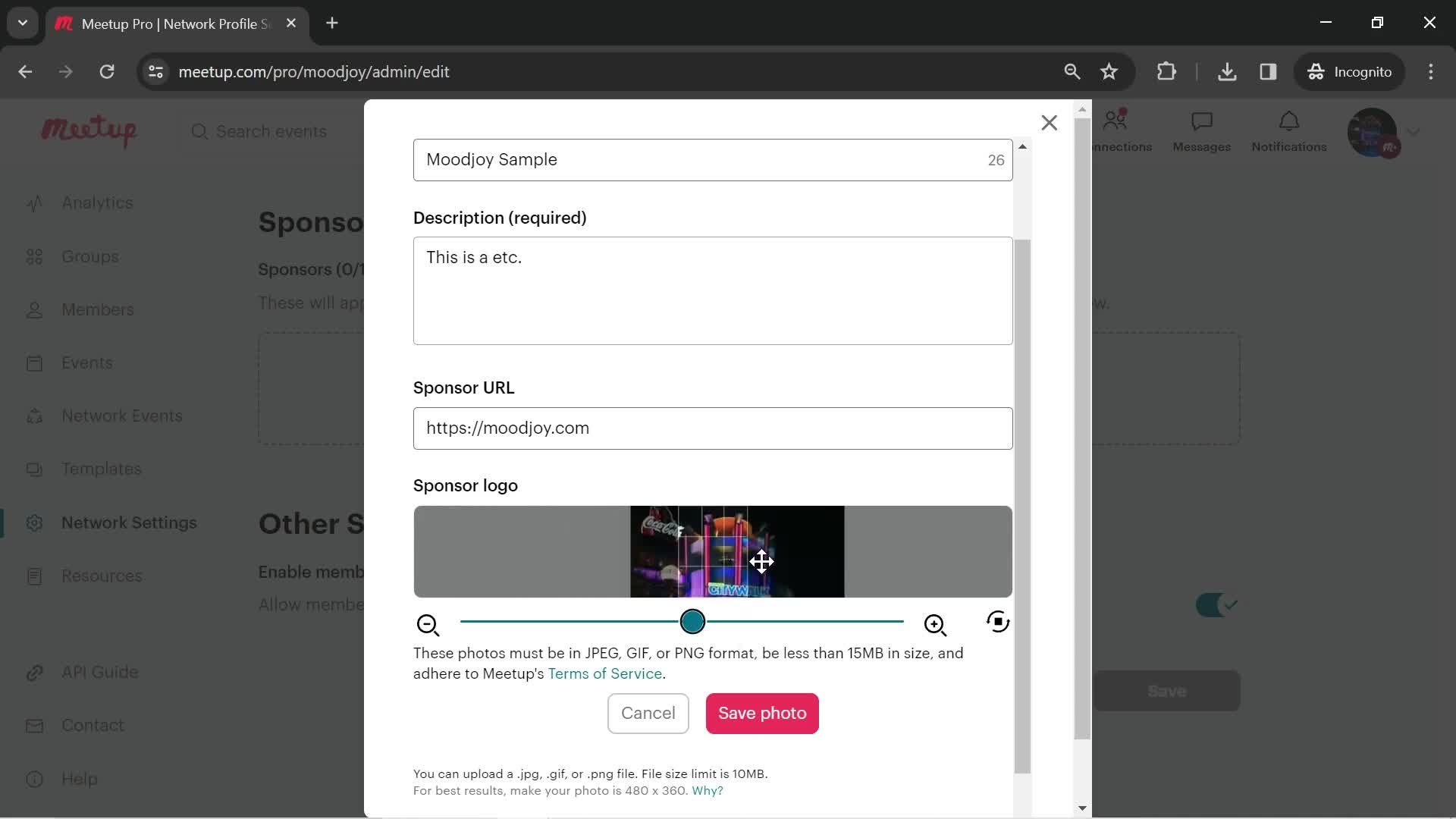Screen dimensions: 1456x819
Task: Focus the Sponsor URL field
Action: (x=713, y=428)
